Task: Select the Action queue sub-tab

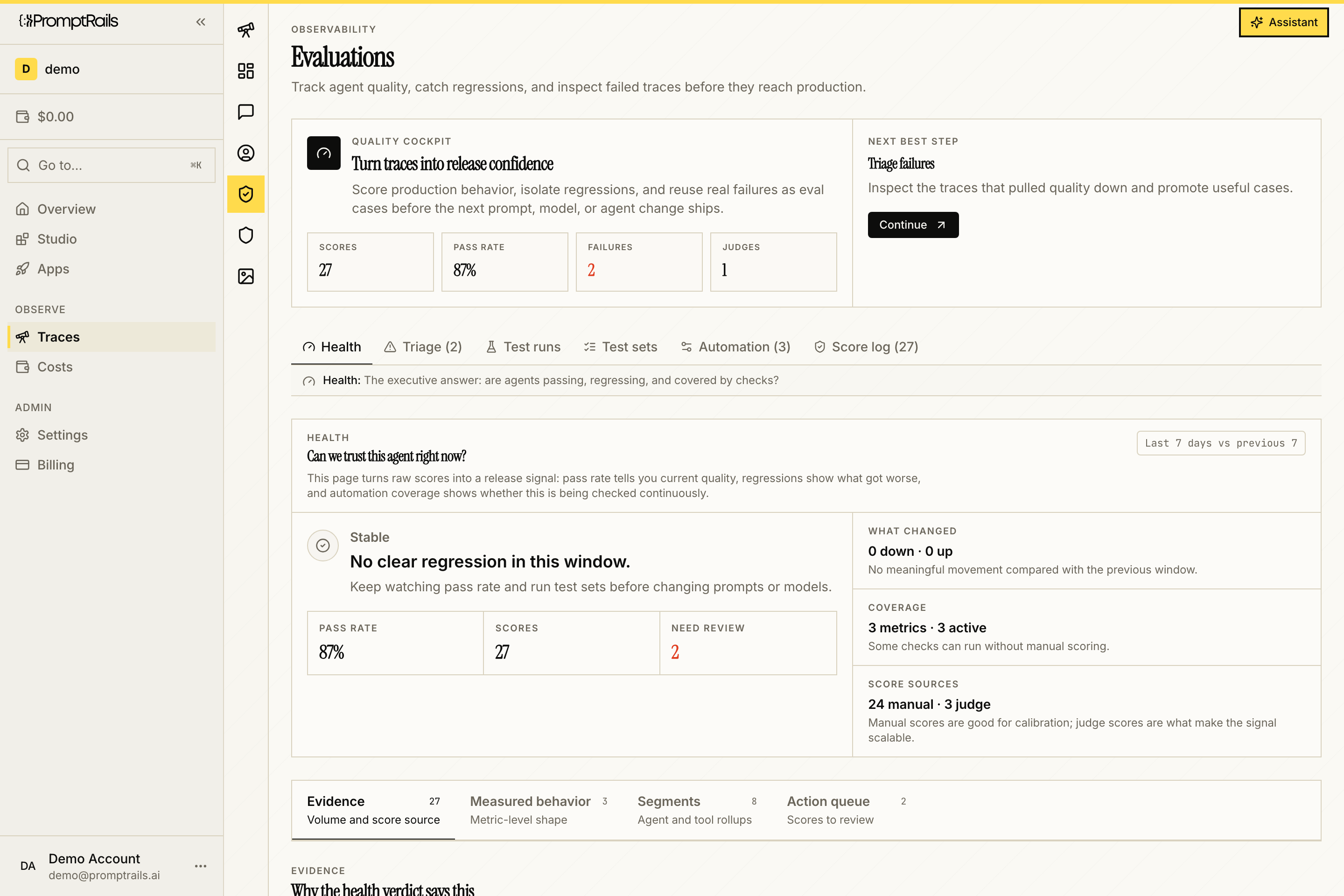Action: tap(846, 810)
